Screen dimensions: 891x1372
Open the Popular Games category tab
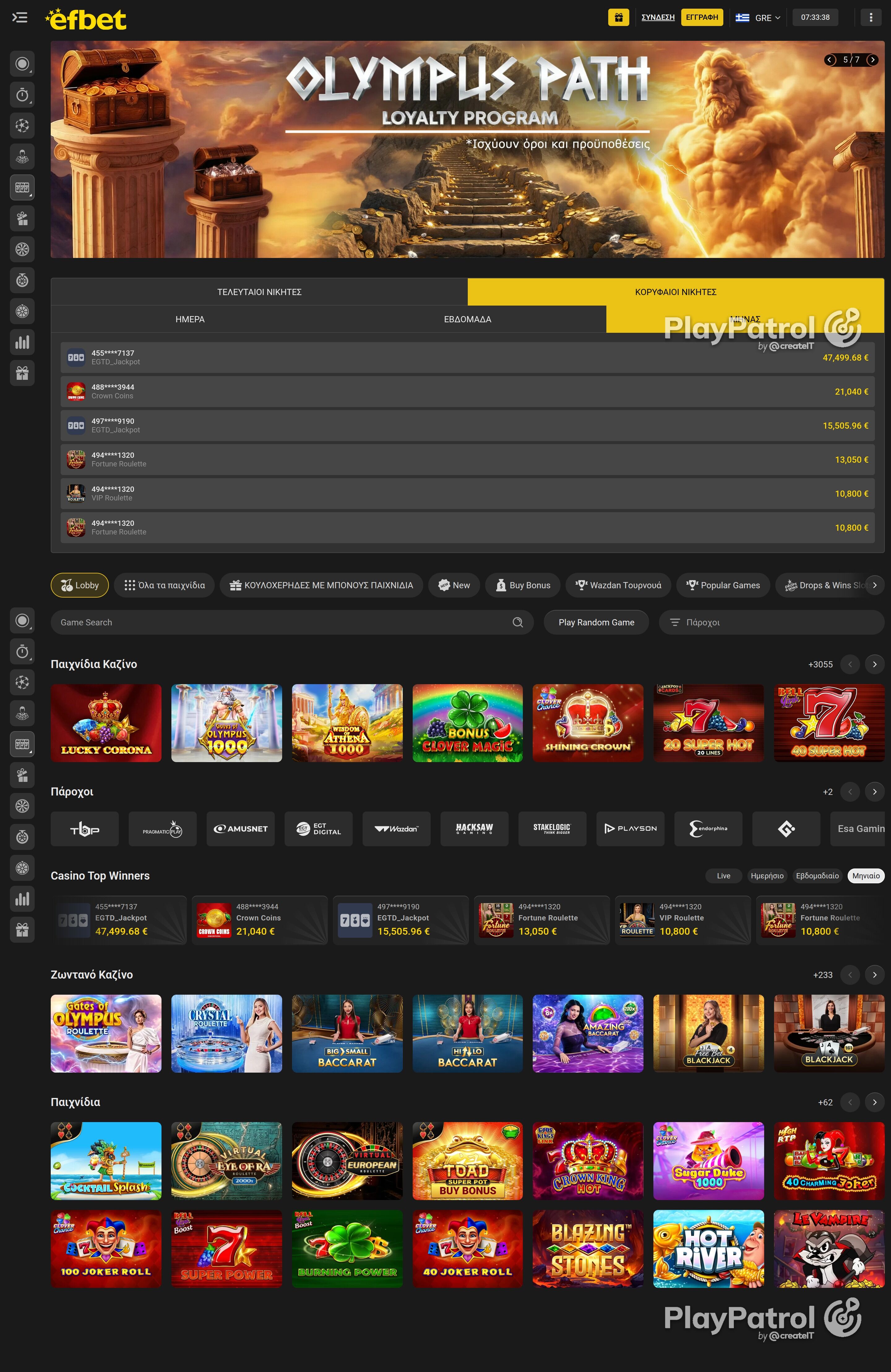(723, 585)
